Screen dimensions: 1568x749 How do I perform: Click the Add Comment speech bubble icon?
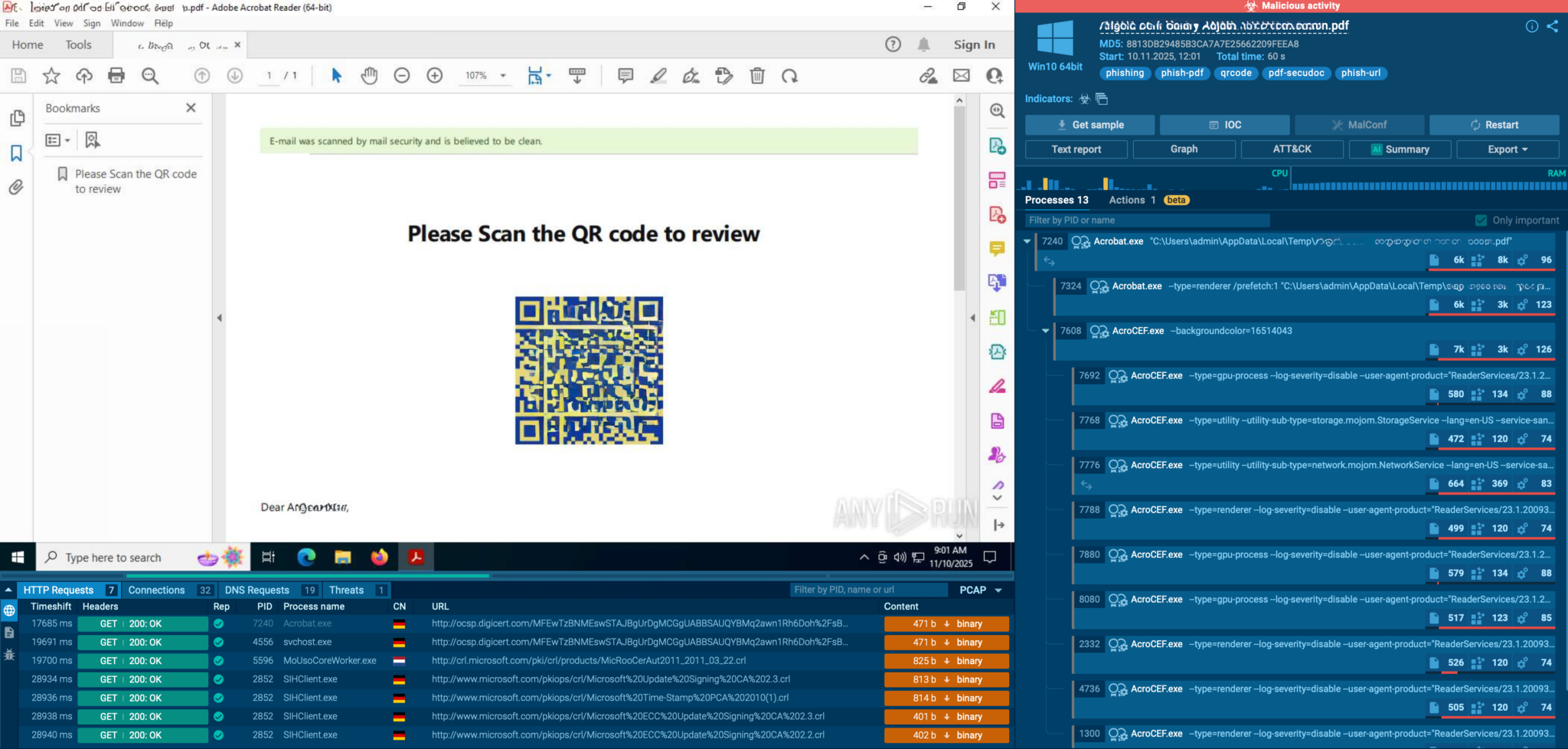click(x=626, y=75)
